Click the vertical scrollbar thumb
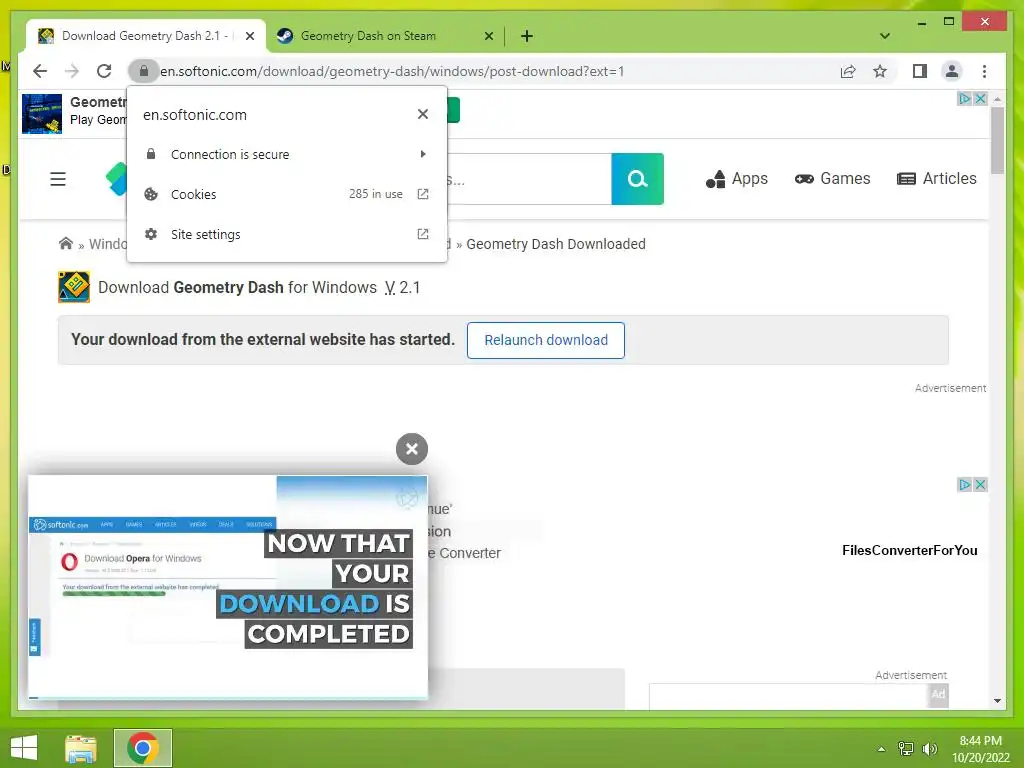 coord(997,140)
